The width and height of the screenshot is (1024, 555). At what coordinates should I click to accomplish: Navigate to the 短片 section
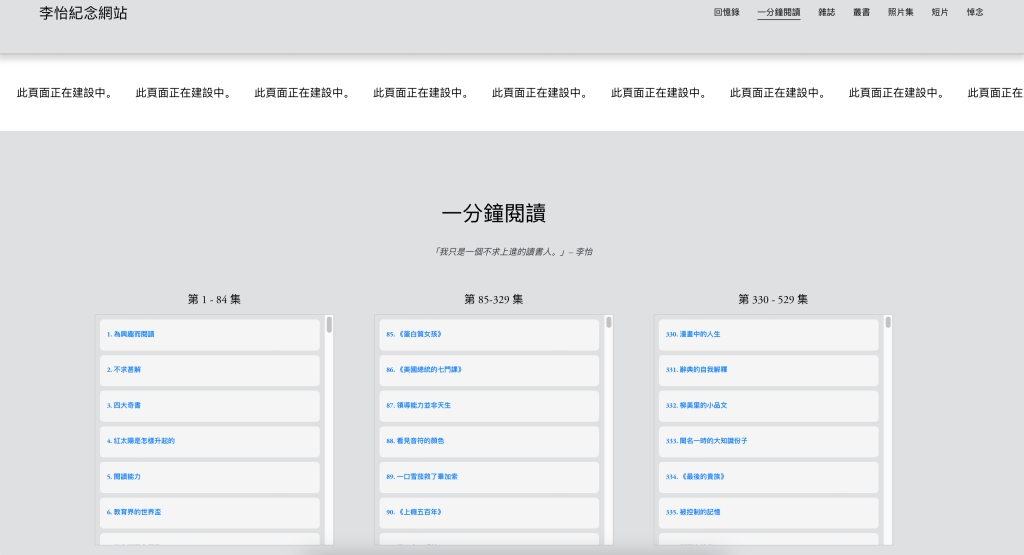tap(939, 12)
